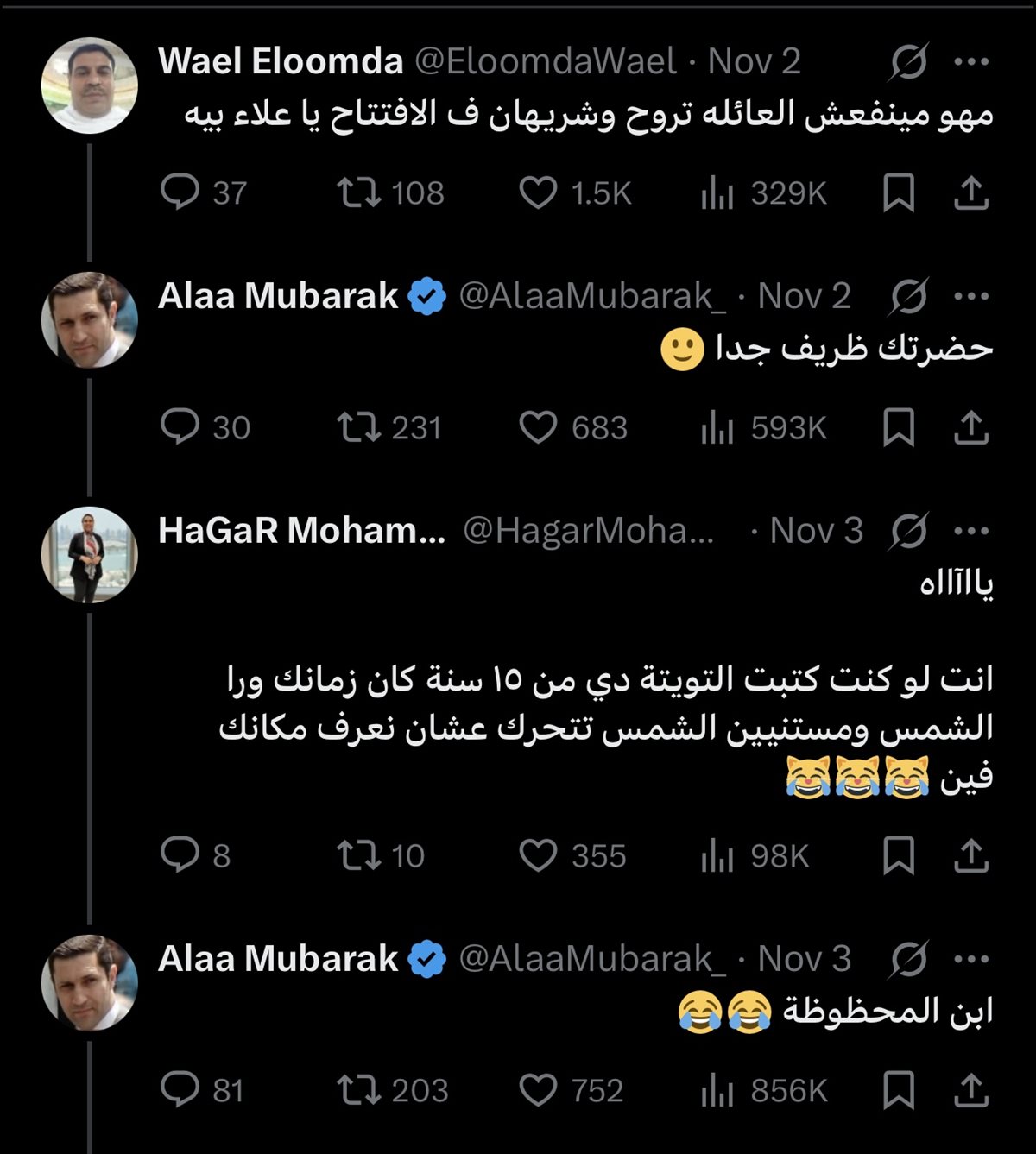
Task: Open more options on Wael Eloomda's tweet
Action: pos(972,61)
